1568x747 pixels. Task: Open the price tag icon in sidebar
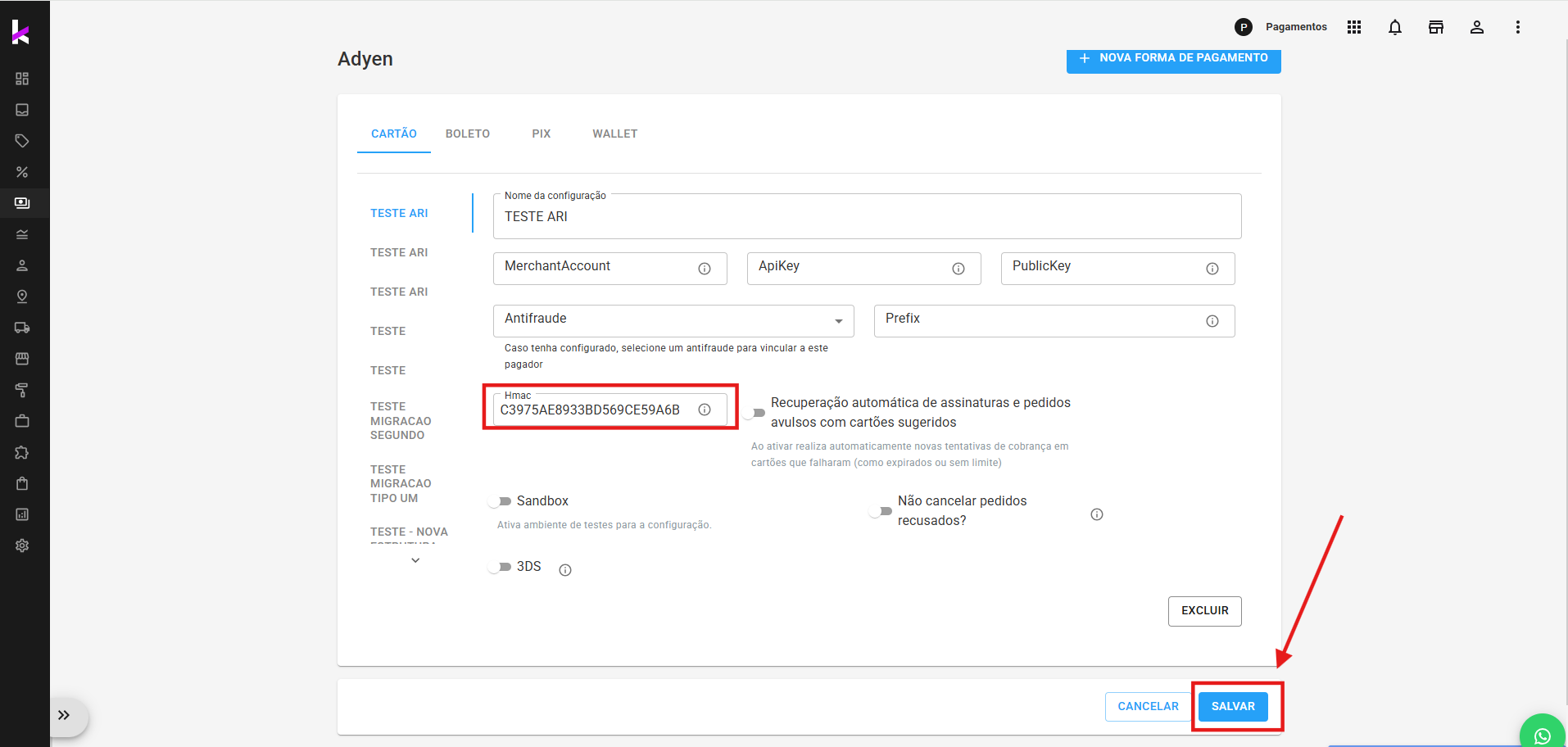[22, 141]
